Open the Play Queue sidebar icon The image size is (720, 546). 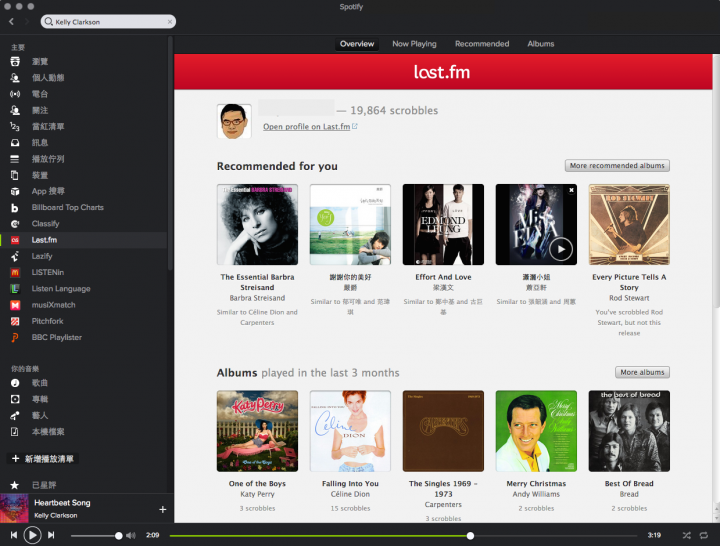(x=15, y=159)
